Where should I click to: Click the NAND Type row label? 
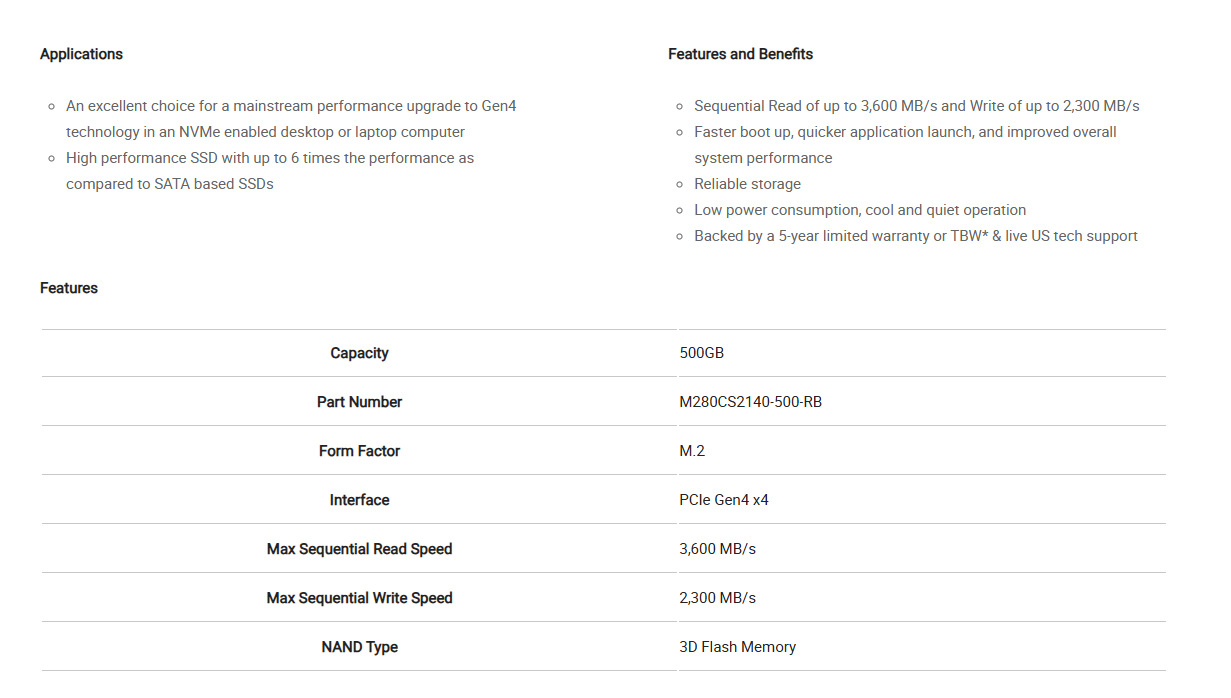359,647
